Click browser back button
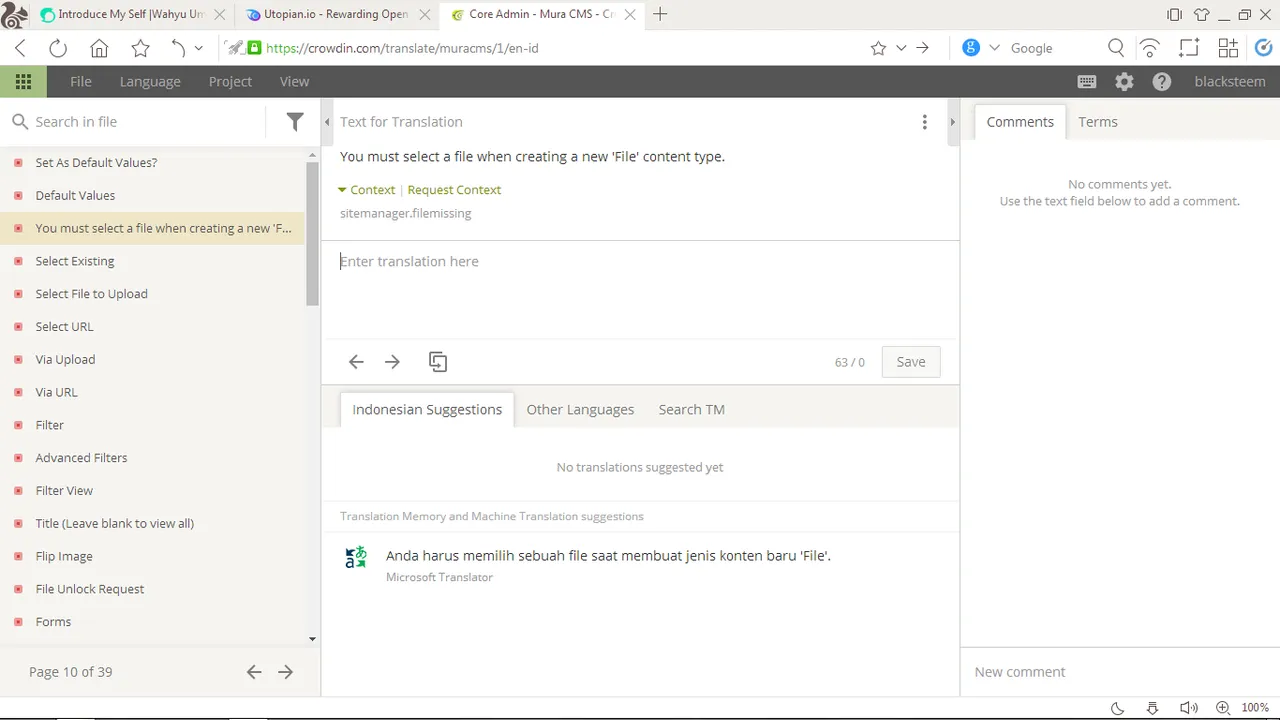The image size is (1280, 720). pyautogui.click(x=20, y=48)
